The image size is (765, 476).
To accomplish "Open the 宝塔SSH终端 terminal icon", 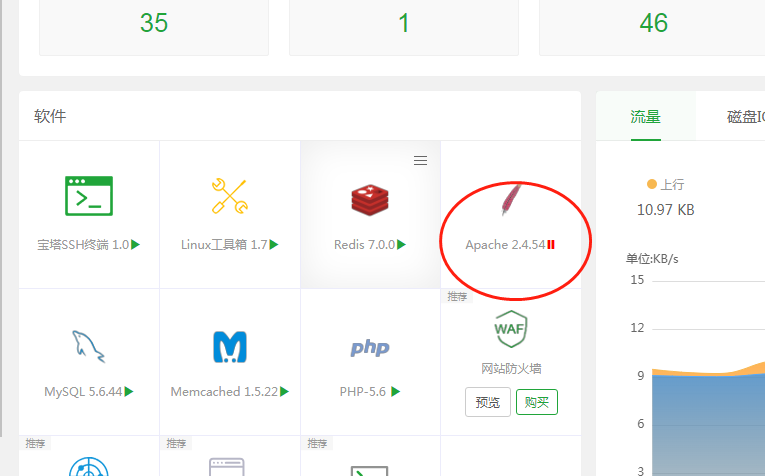I will pos(89,196).
